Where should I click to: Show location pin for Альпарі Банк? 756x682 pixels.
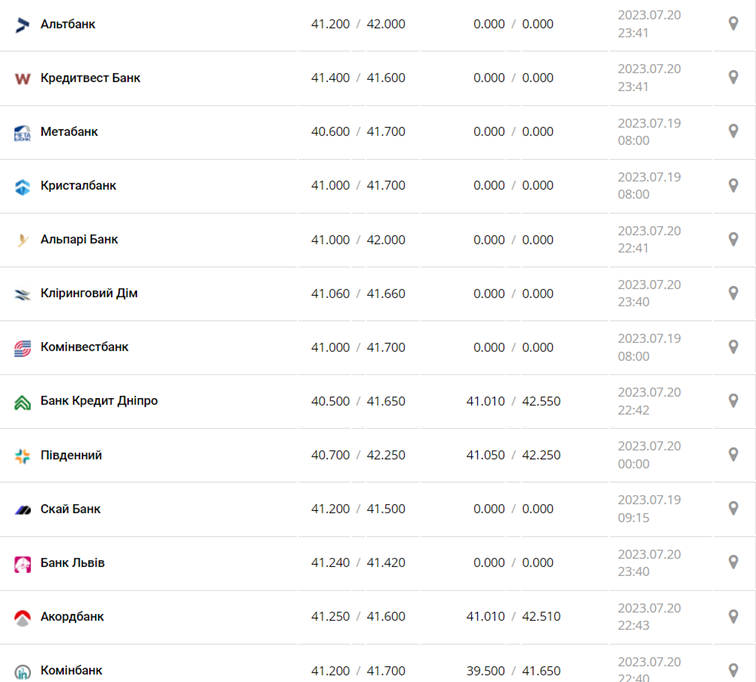[733, 239]
